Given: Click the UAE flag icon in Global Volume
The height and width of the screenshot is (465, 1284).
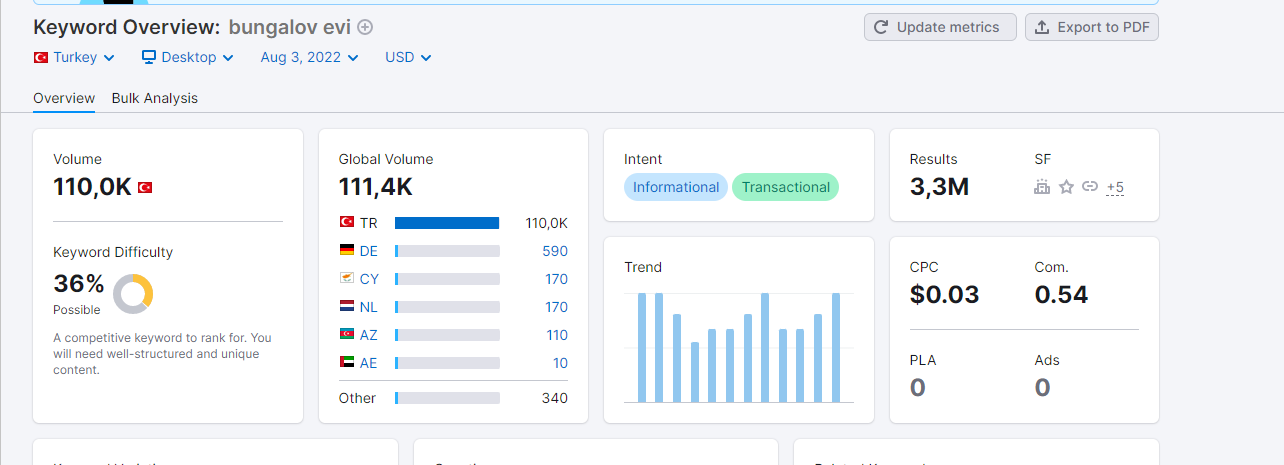Looking at the screenshot, I should (347, 363).
